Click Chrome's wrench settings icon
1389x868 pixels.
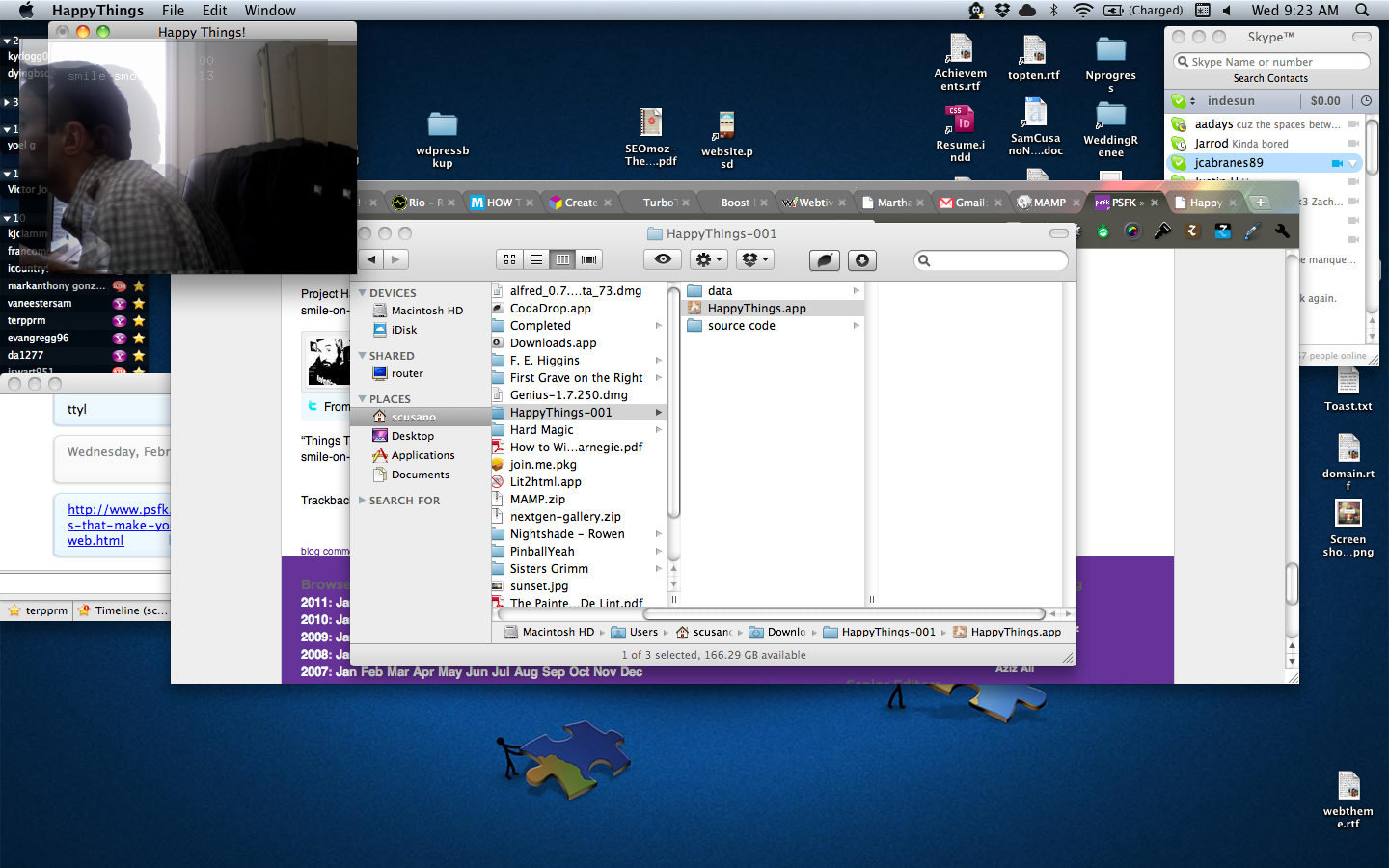point(1282,231)
